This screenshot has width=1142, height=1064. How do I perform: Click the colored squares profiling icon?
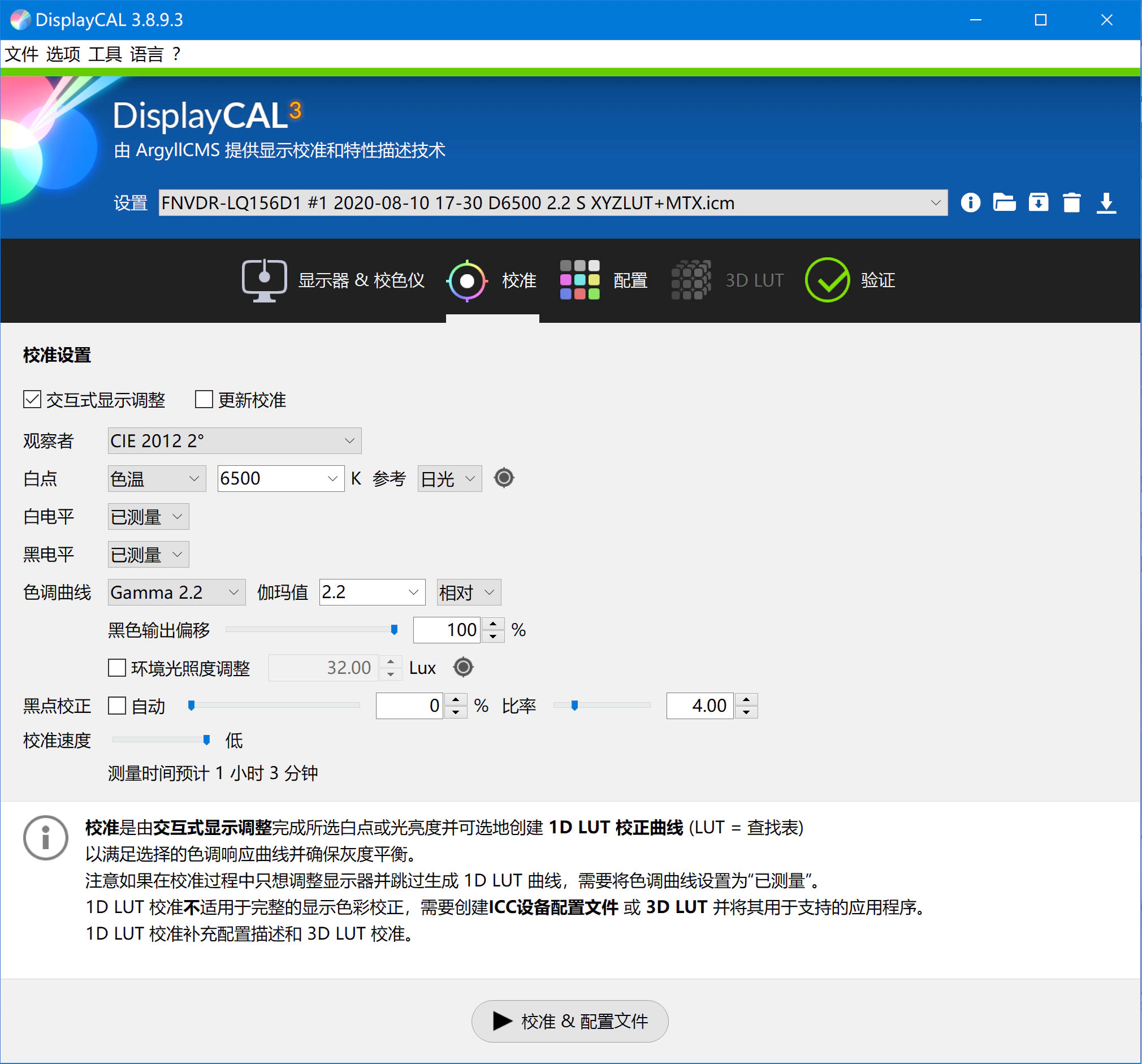[579, 280]
